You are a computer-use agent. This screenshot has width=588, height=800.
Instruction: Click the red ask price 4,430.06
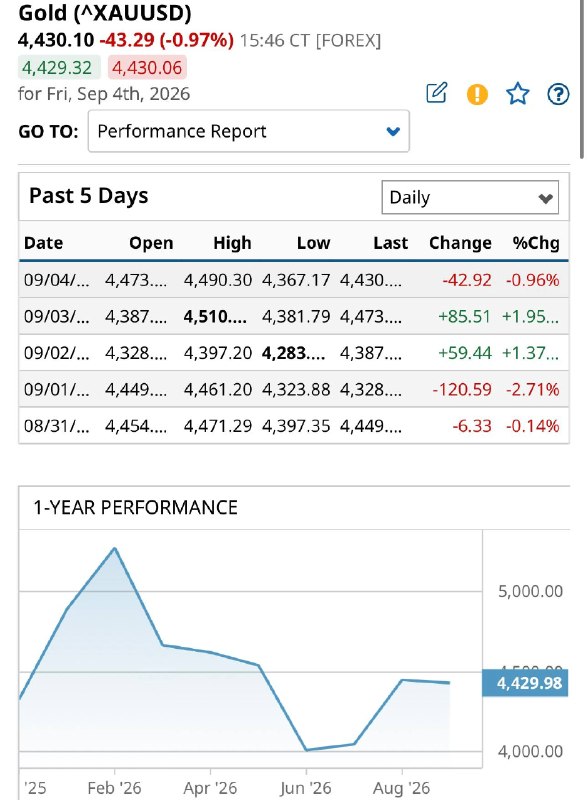147,67
